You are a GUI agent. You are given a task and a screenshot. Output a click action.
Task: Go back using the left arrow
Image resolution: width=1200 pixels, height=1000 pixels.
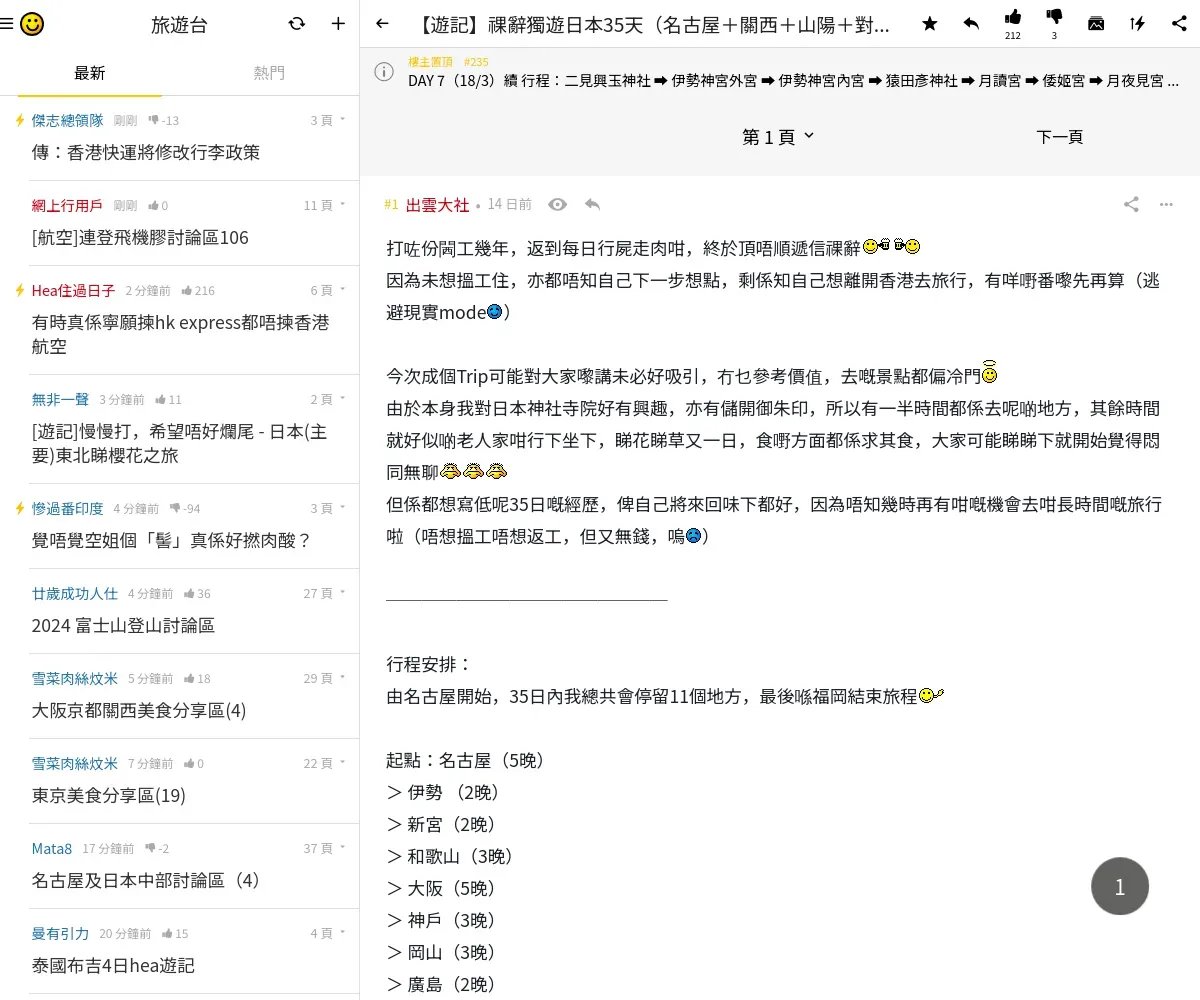[382, 24]
